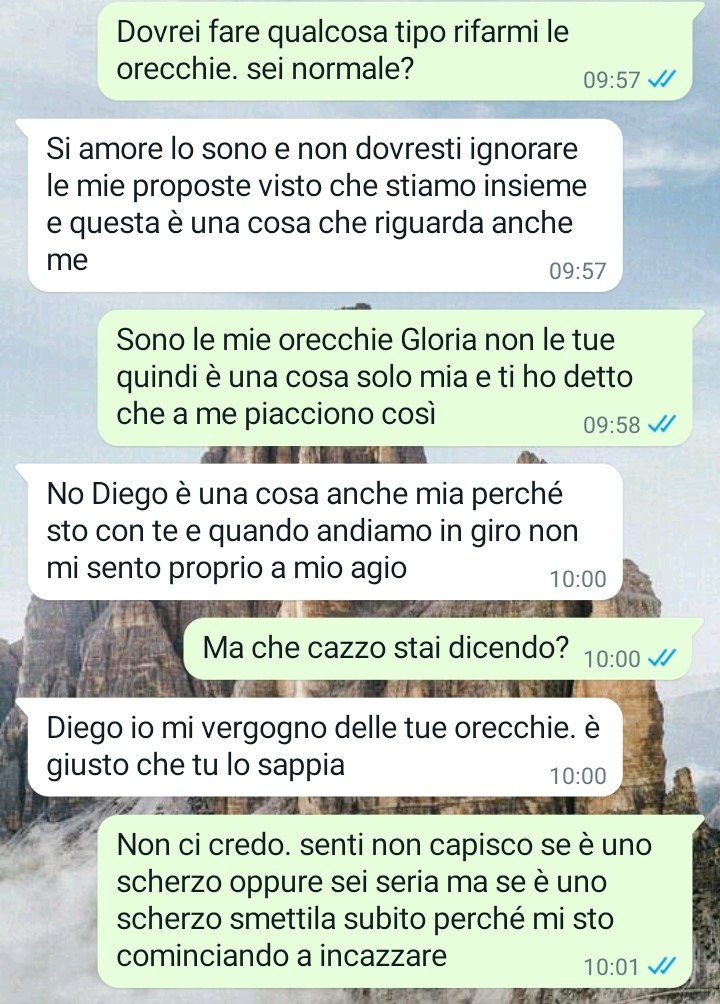Click blue ticks on 'Ma che cazzo stai dicendo?'
720x1004 pixels.
[x=662, y=658]
